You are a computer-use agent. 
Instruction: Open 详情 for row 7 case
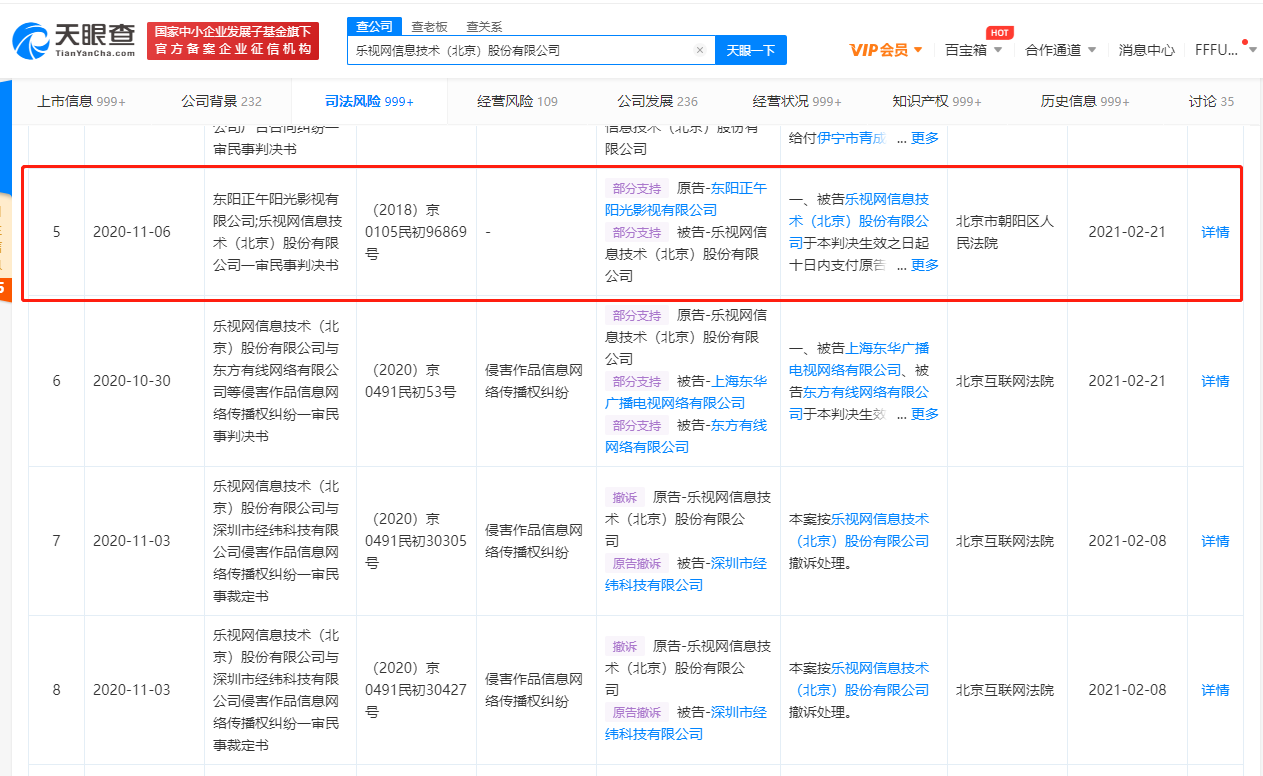point(1215,541)
